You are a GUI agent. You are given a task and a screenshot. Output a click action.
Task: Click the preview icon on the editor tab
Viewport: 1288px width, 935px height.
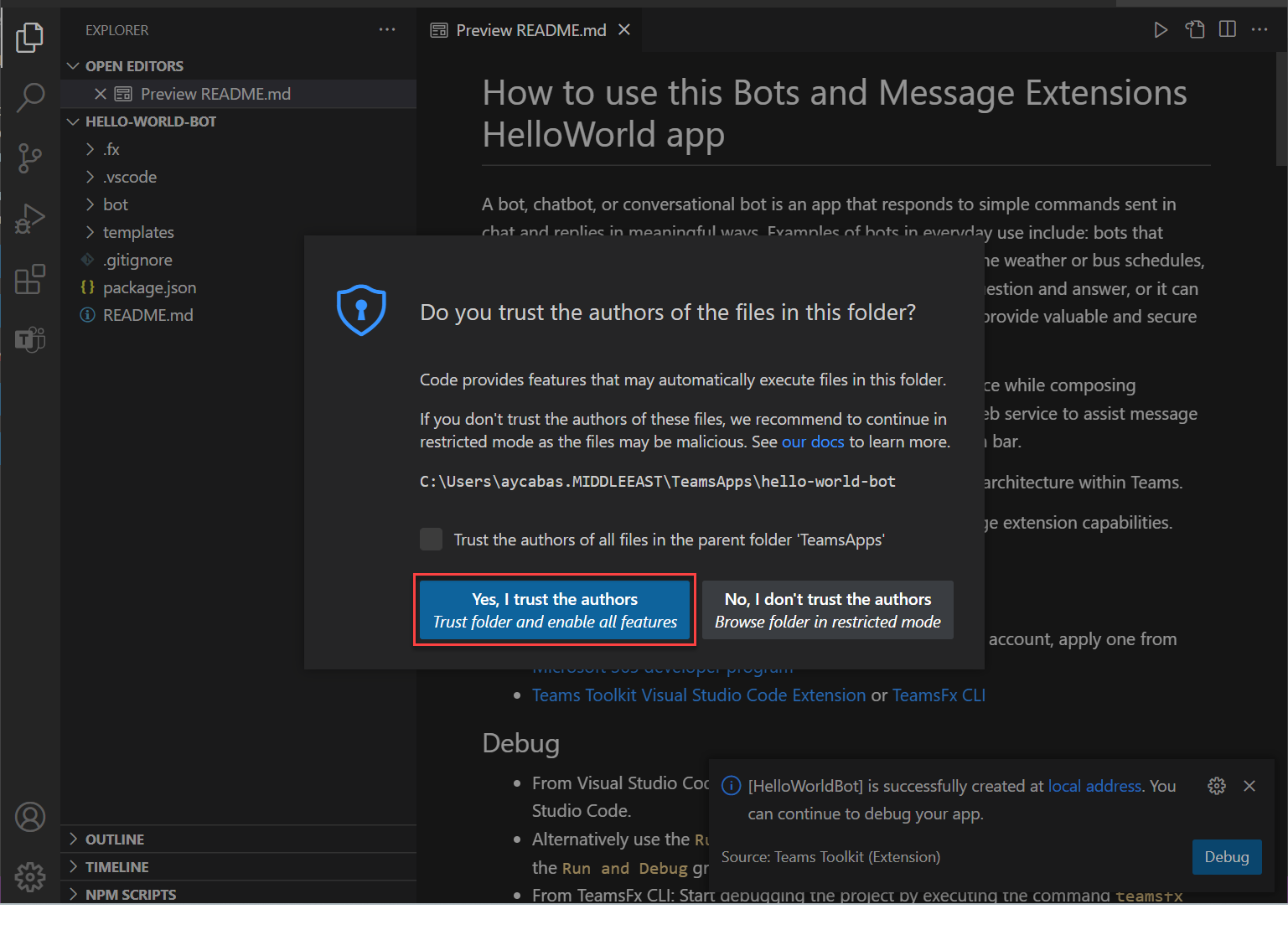pos(439,30)
